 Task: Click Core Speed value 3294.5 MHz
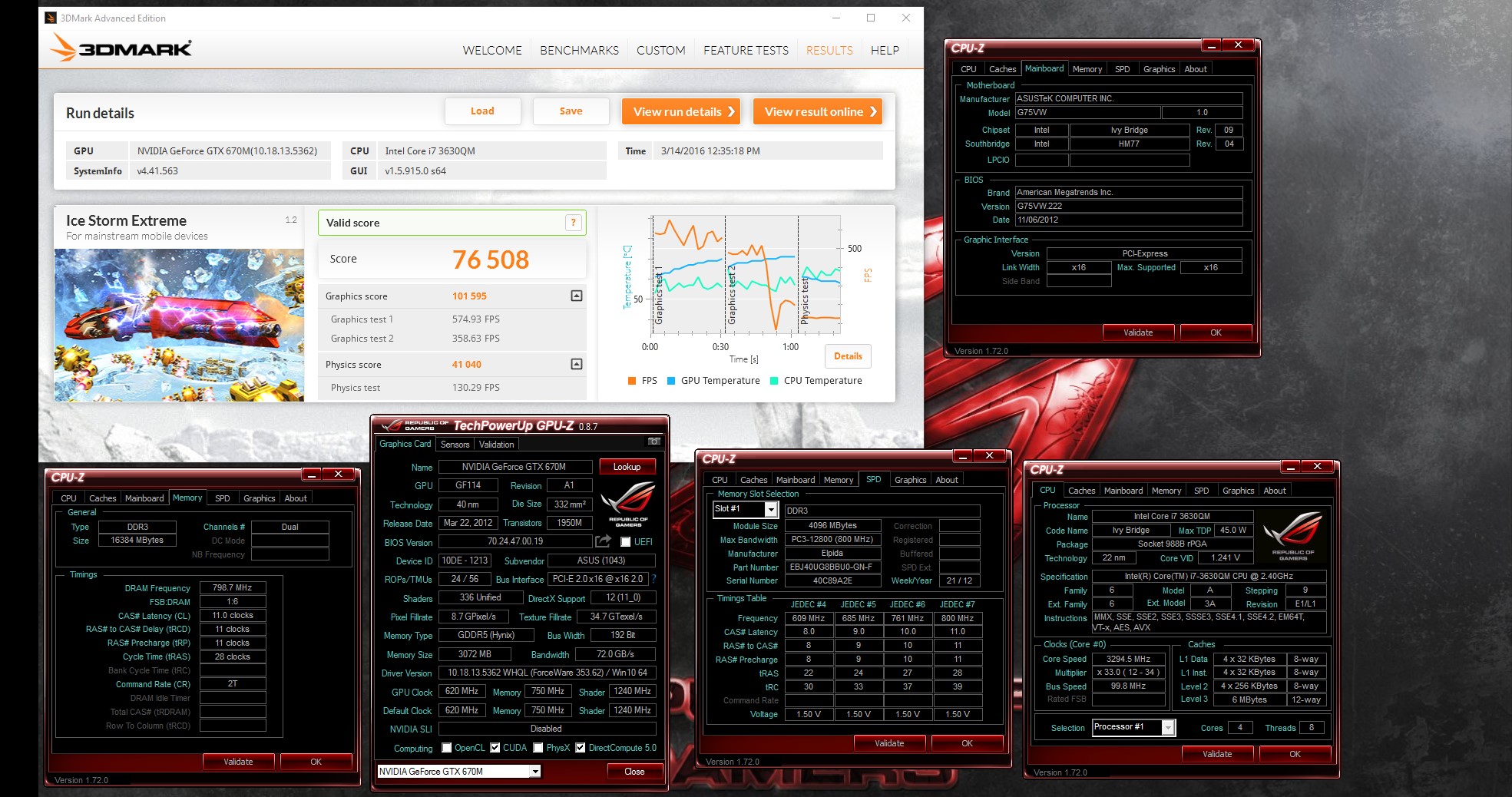1128,659
